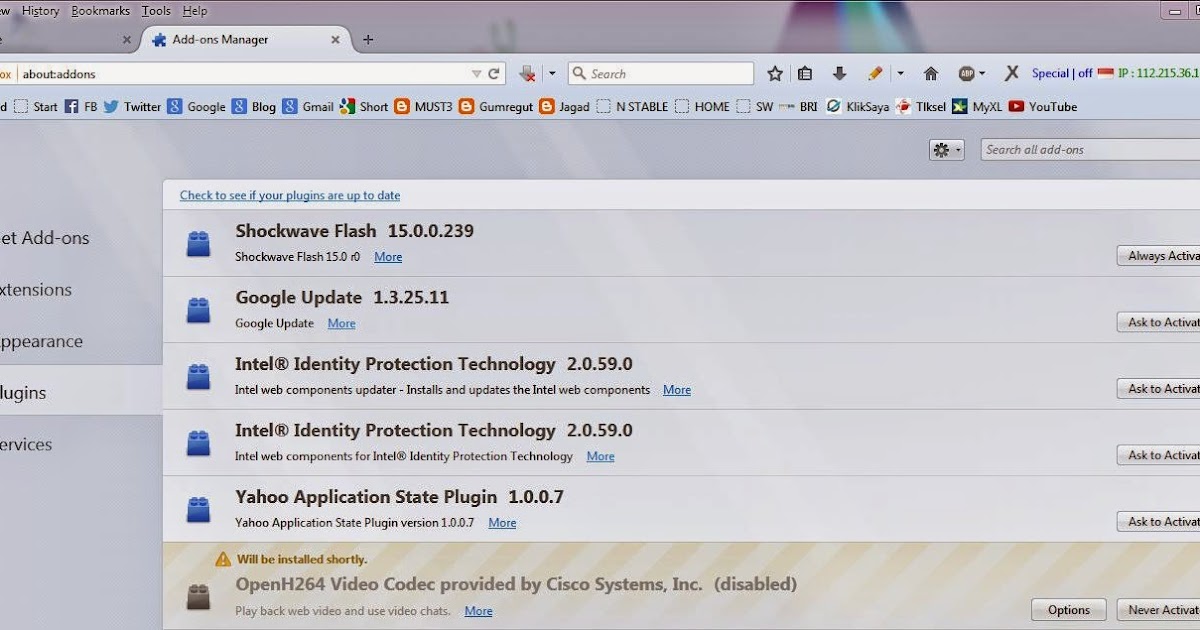Open the URL history dropdown arrow
The image size is (1200, 630).
pyautogui.click(x=477, y=74)
